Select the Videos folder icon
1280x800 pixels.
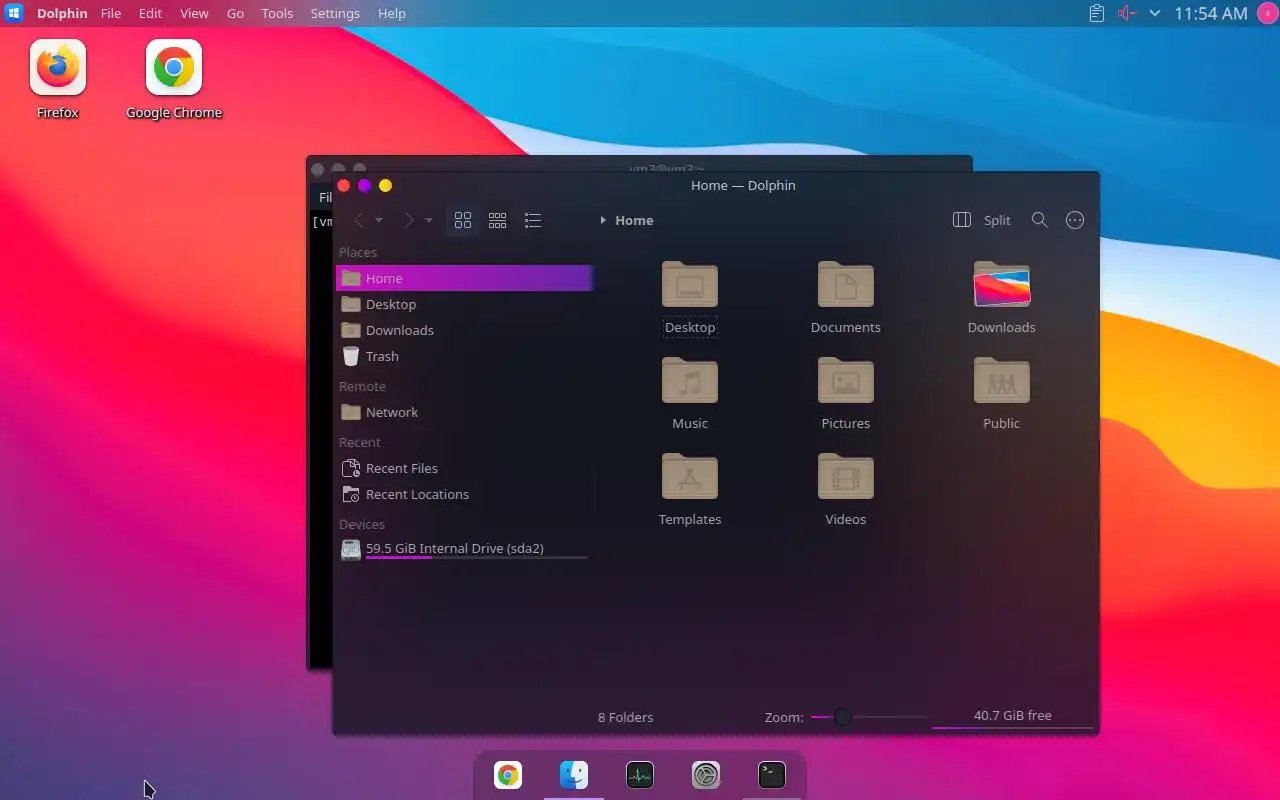click(846, 477)
